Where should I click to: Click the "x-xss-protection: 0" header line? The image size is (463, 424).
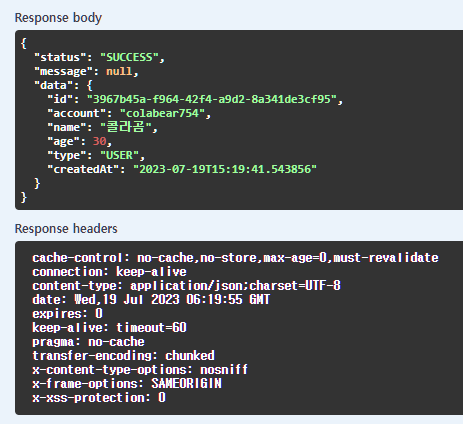[99, 398]
